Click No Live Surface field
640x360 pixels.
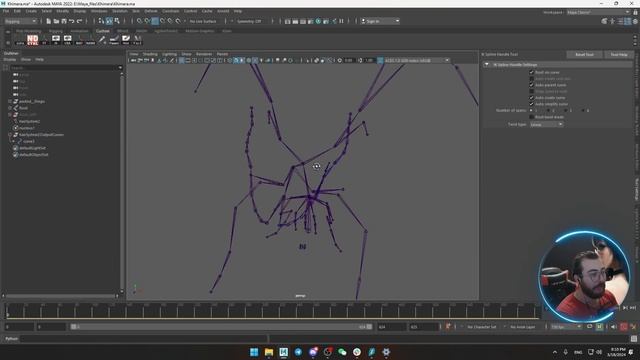(203, 21)
